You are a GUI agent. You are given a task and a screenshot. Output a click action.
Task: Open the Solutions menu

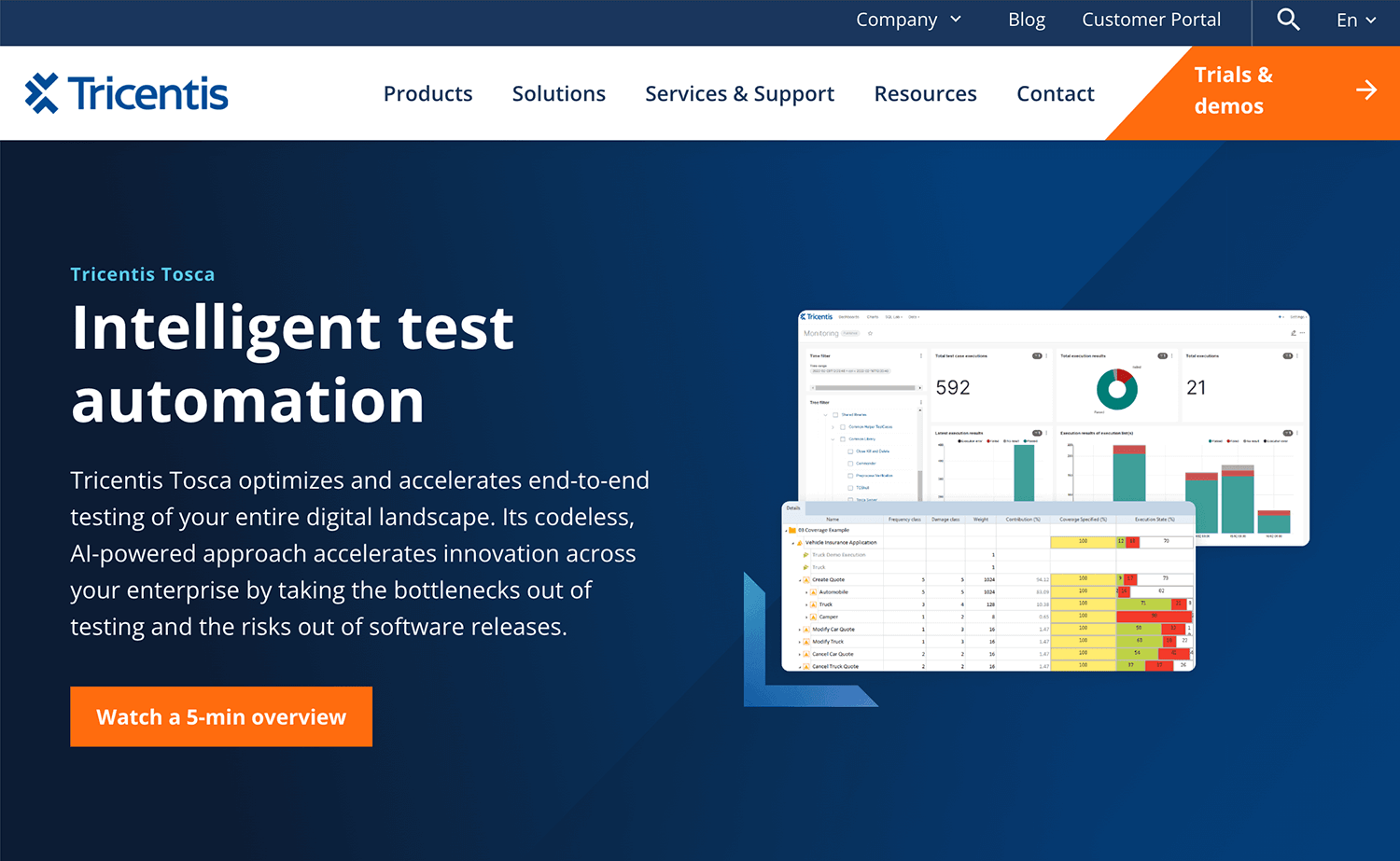click(559, 93)
